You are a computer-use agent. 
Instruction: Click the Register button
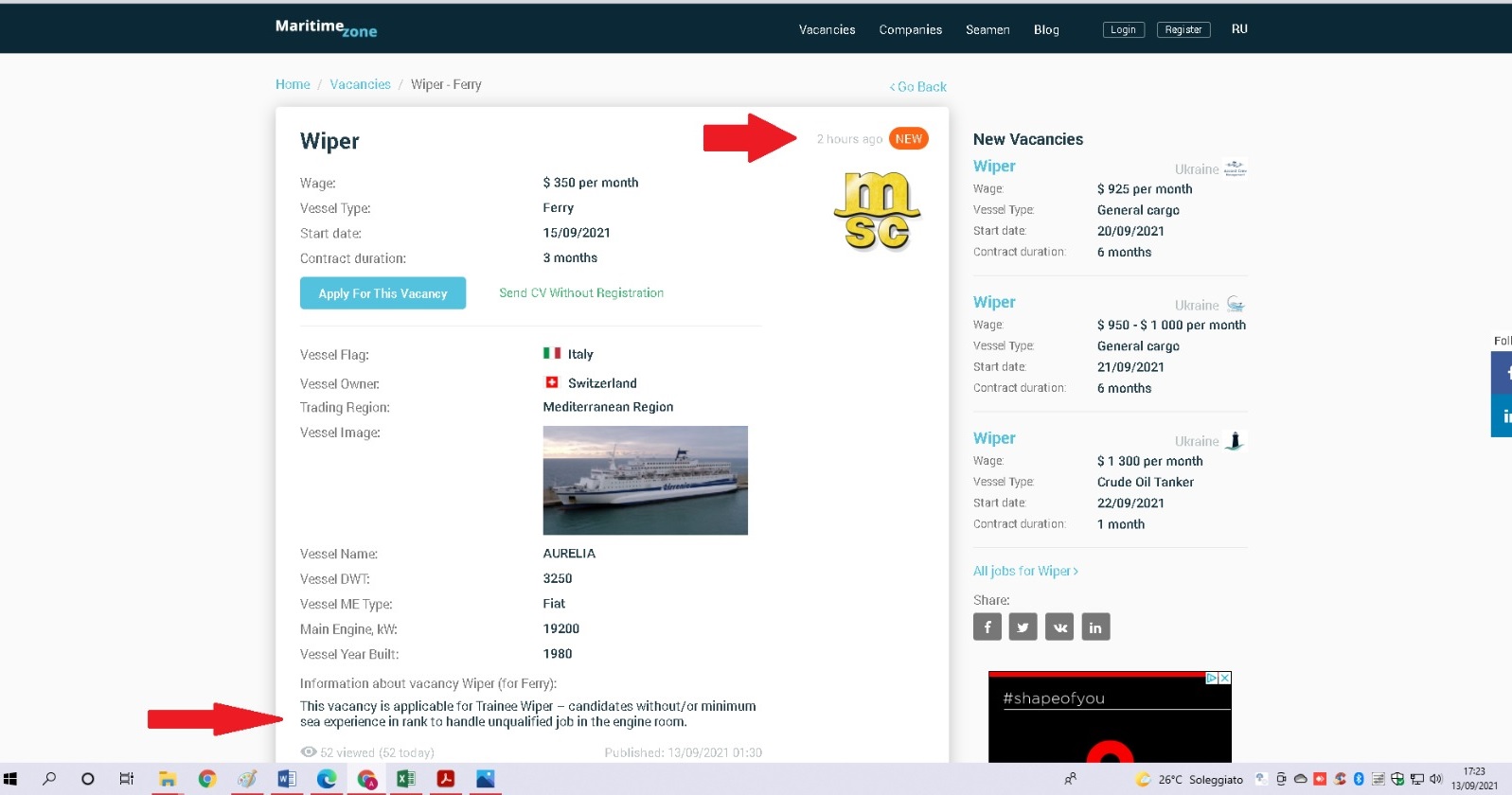coord(1183,29)
